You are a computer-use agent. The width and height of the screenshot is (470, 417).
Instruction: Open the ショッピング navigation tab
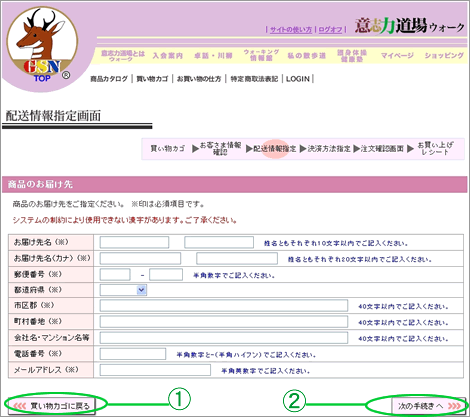[x=444, y=56]
